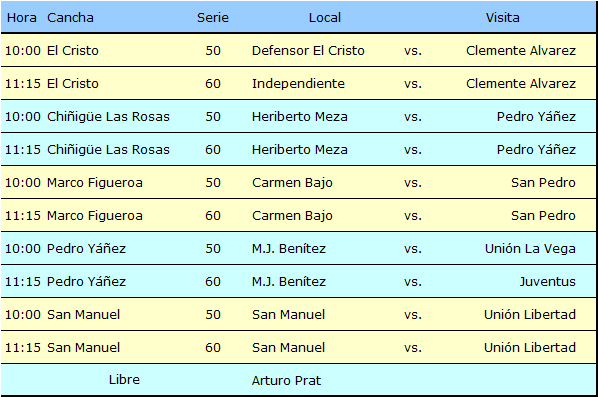598x397 pixels.
Task: Click the Visita column header
Action: click(502, 18)
